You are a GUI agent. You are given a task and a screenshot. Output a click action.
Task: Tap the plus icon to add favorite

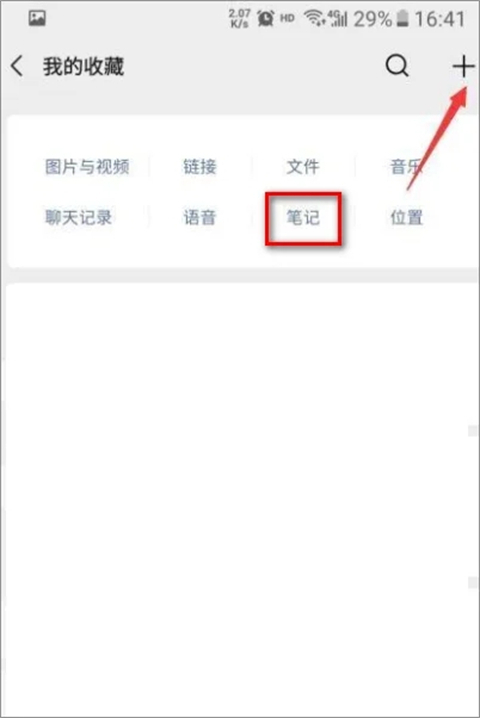464,66
